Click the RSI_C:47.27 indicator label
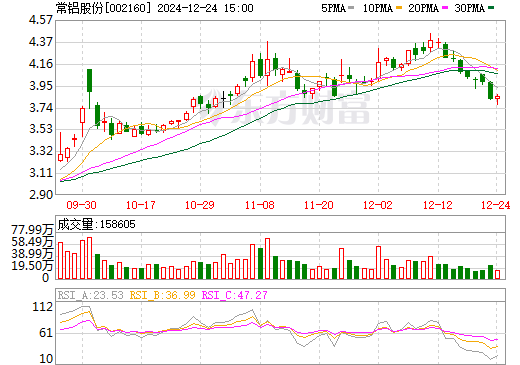The width and height of the screenshot is (520, 365). pos(234,295)
